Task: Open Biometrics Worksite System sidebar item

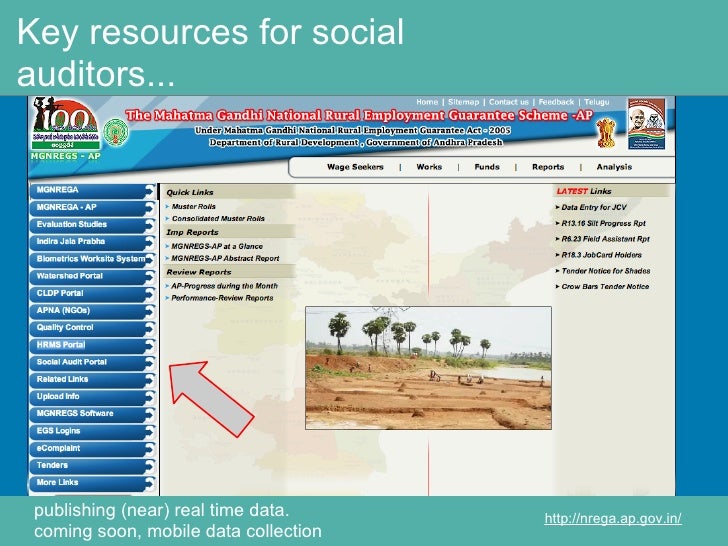Action: [x=92, y=260]
